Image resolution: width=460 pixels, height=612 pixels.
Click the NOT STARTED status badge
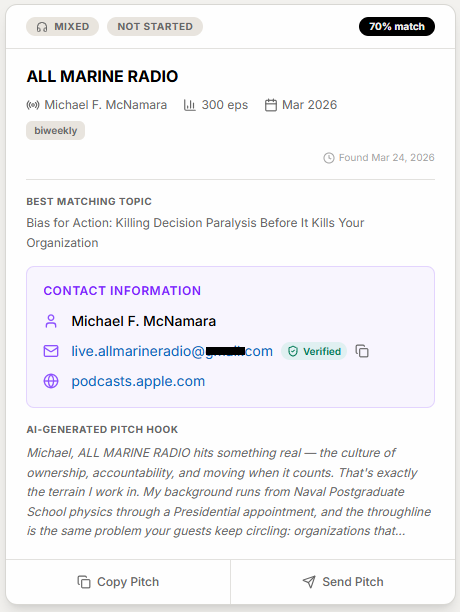coord(155,27)
